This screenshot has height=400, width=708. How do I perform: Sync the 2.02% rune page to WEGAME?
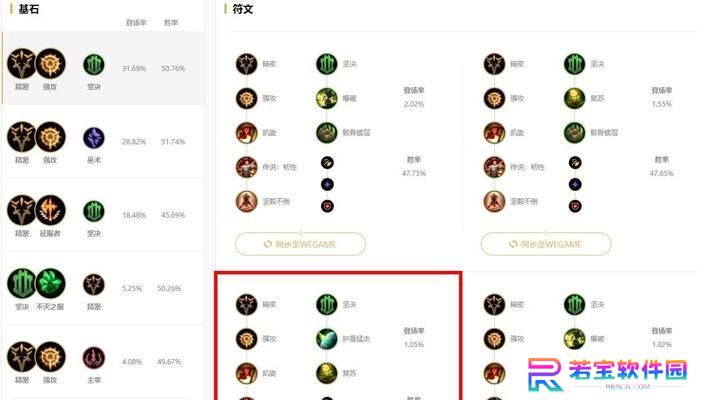point(300,244)
